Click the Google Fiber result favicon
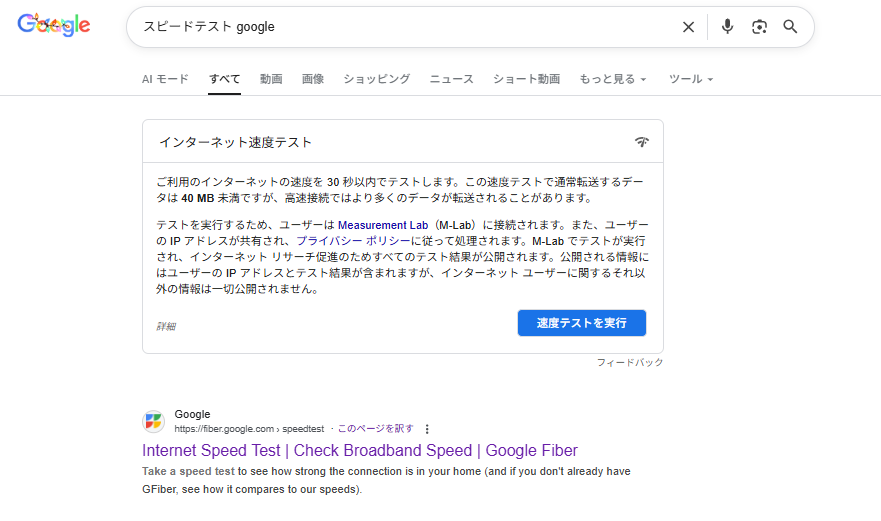The height and width of the screenshot is (521, 881). [x=154, y=421]
